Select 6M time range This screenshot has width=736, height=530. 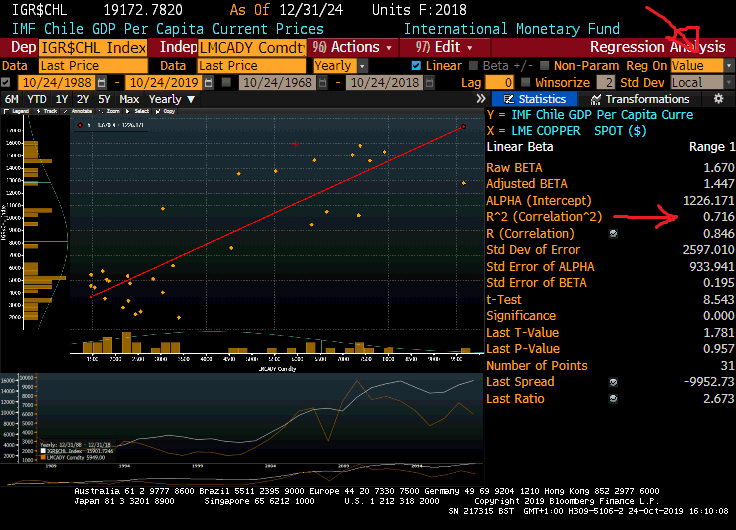pos(11,100)
